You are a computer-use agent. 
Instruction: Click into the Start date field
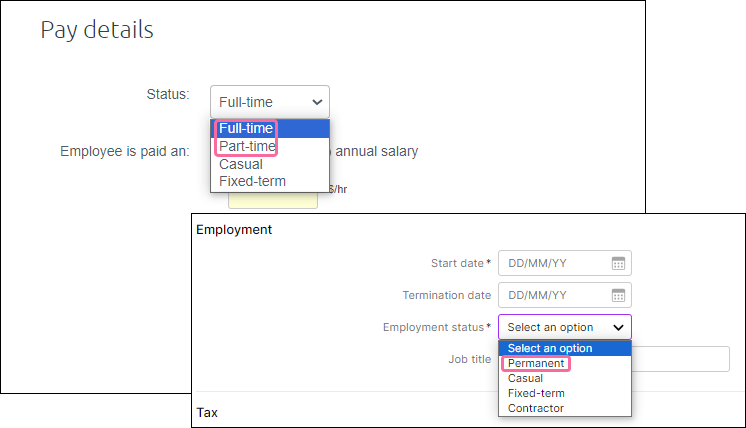tap(565, 263)
